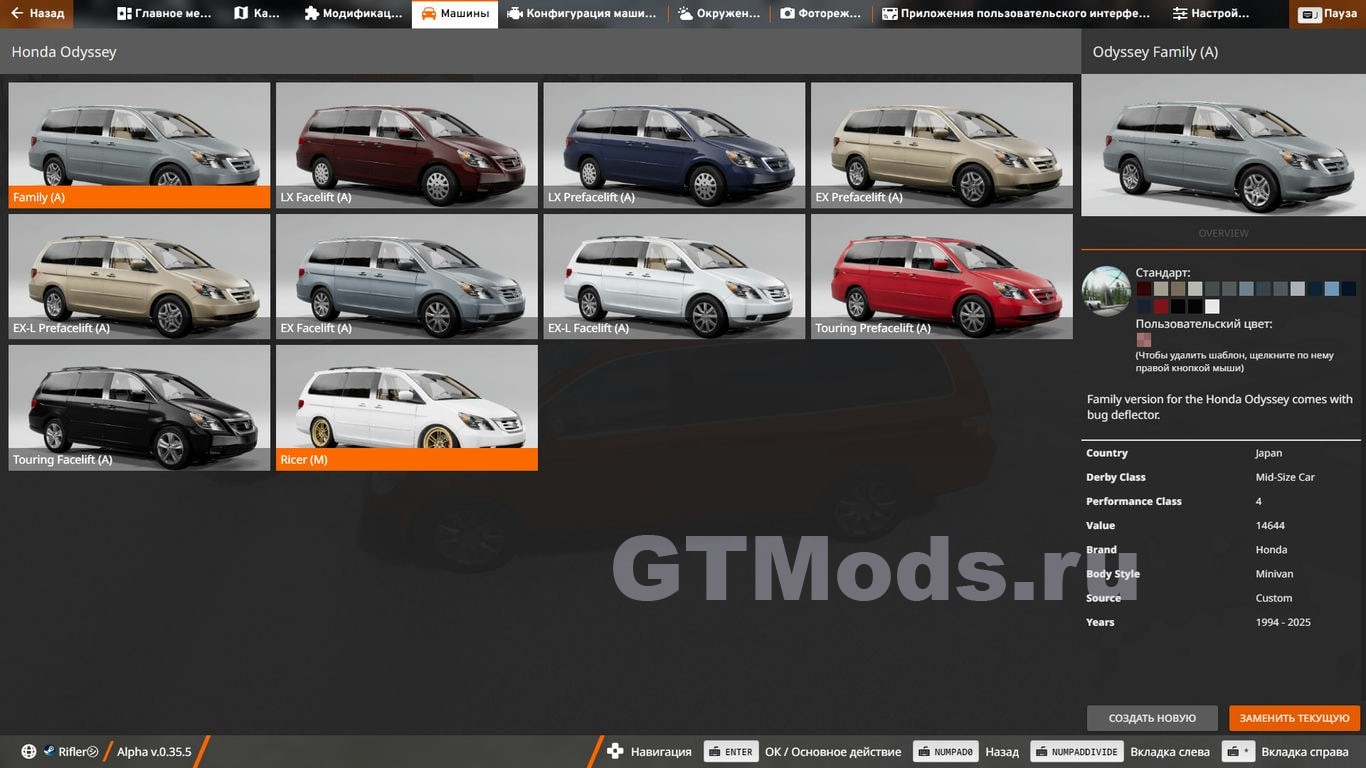Select the EX Prefacelift (A) configuration
Viewport: 1366px width, 768px height.
point(942,145)
